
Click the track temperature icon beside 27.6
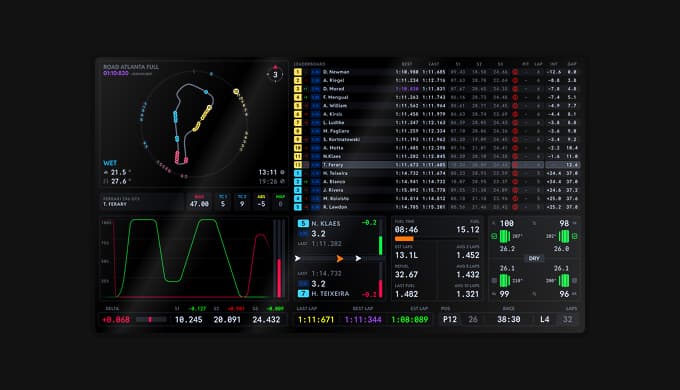[106, 181]
